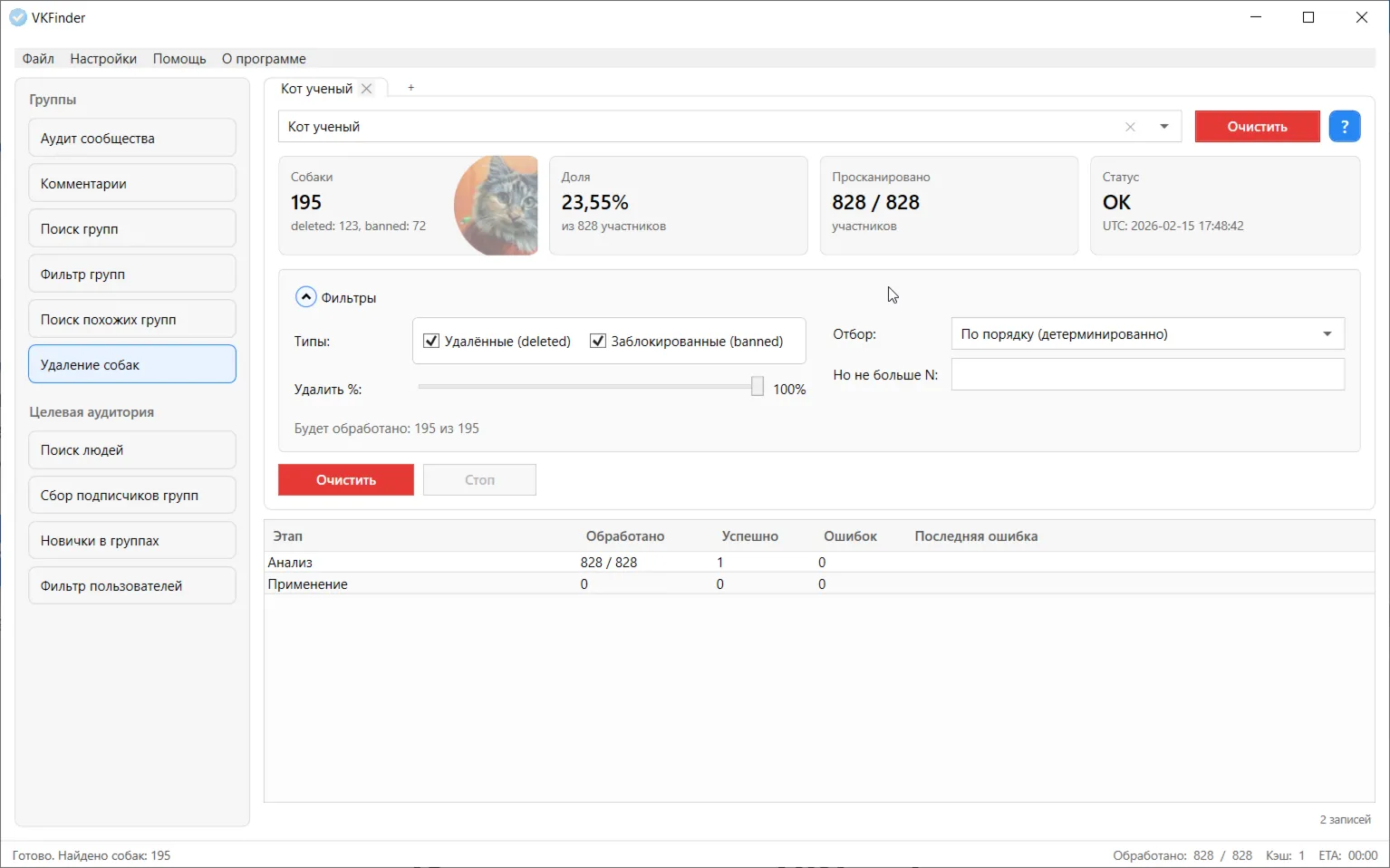Open the Настройки menu
Screen dimensions: 1390x868
point(103,59)
